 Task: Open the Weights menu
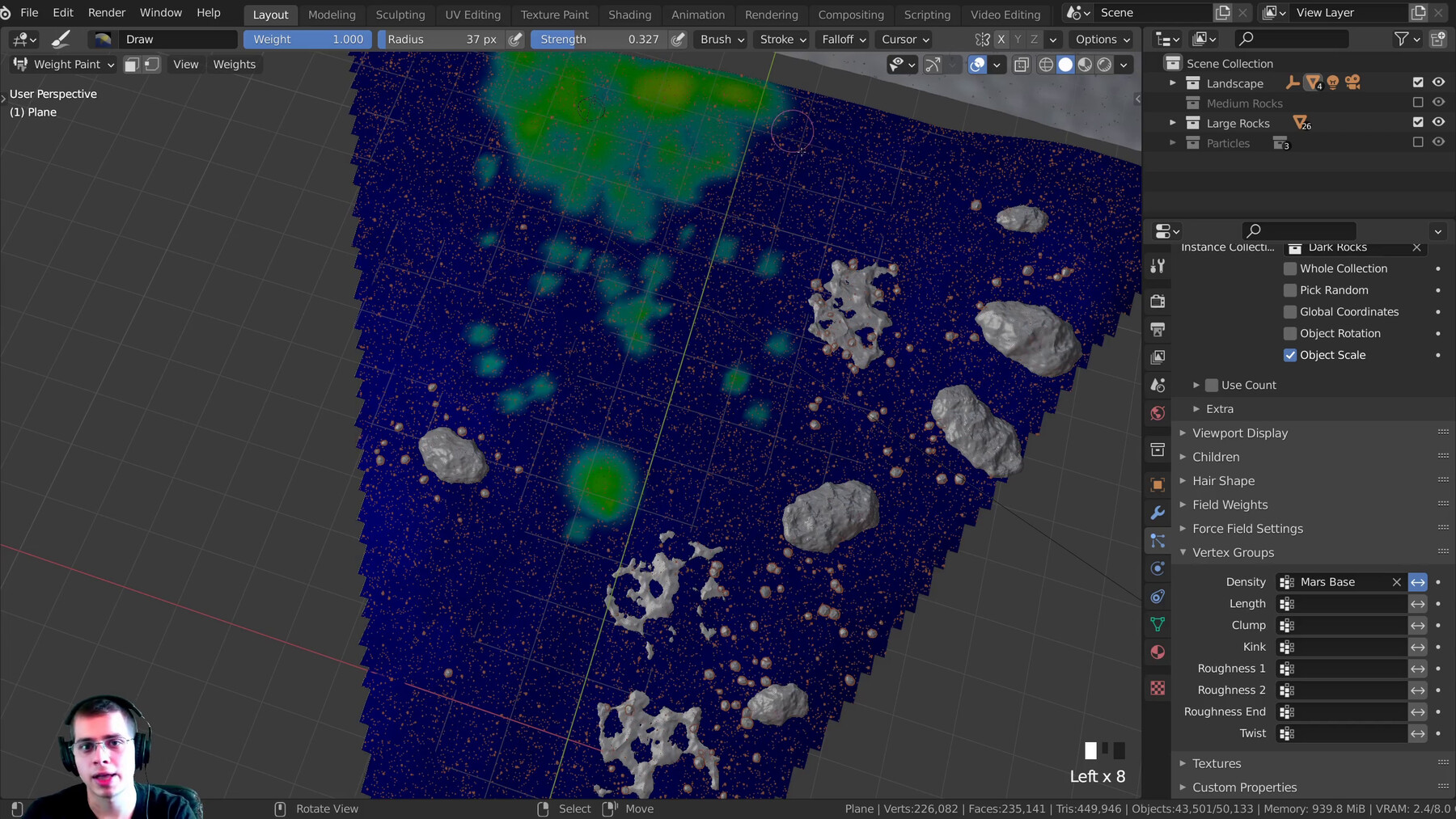(x=235, y=65)
